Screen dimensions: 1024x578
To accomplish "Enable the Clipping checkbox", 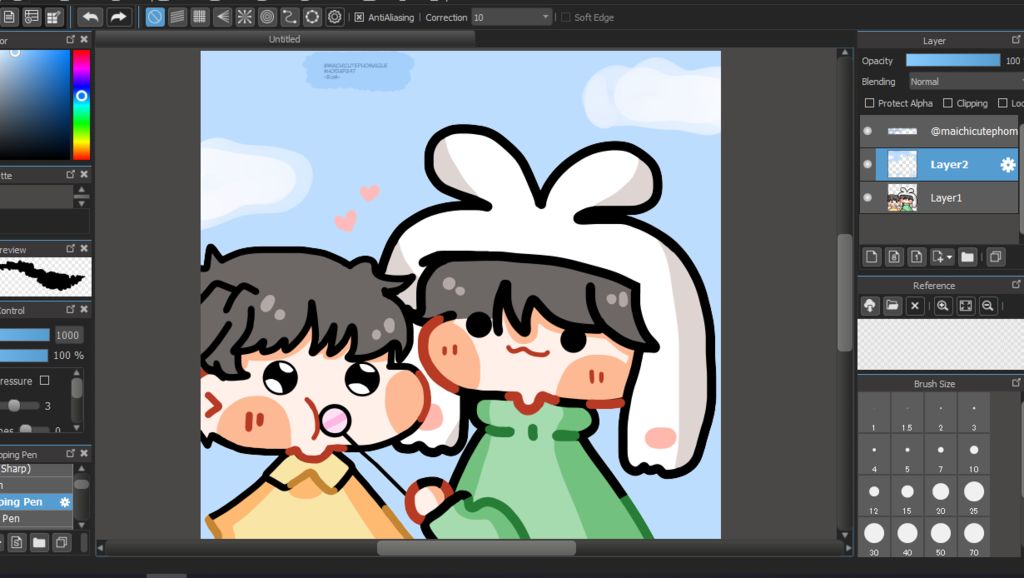I will point(948,103).
